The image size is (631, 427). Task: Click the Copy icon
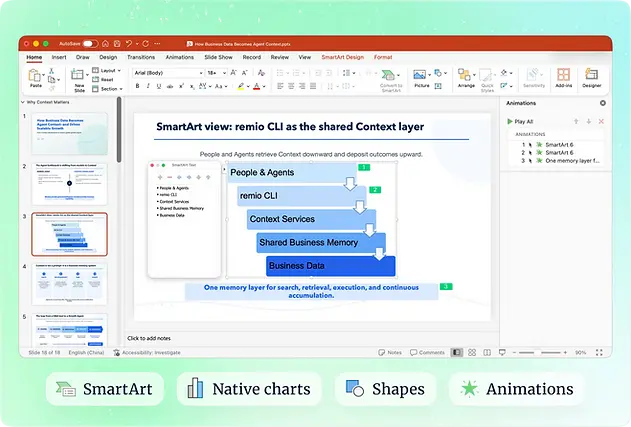coord(52,80)
